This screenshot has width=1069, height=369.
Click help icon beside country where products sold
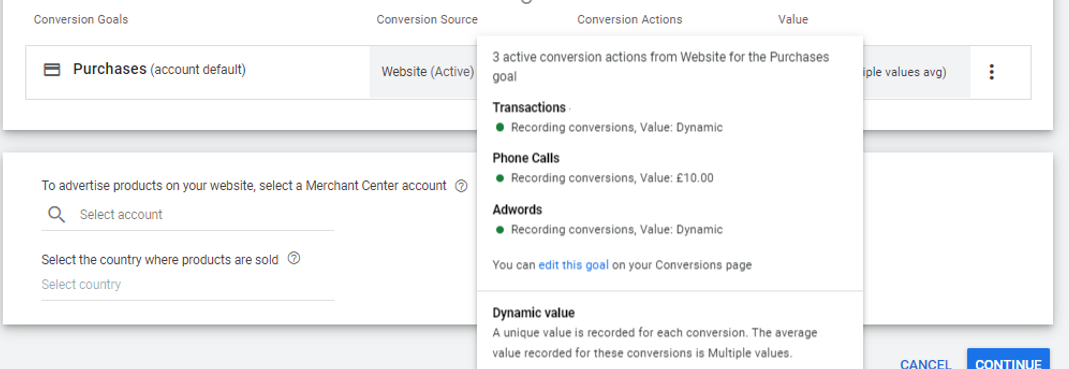pyautogui.click(x=294, y=259)
